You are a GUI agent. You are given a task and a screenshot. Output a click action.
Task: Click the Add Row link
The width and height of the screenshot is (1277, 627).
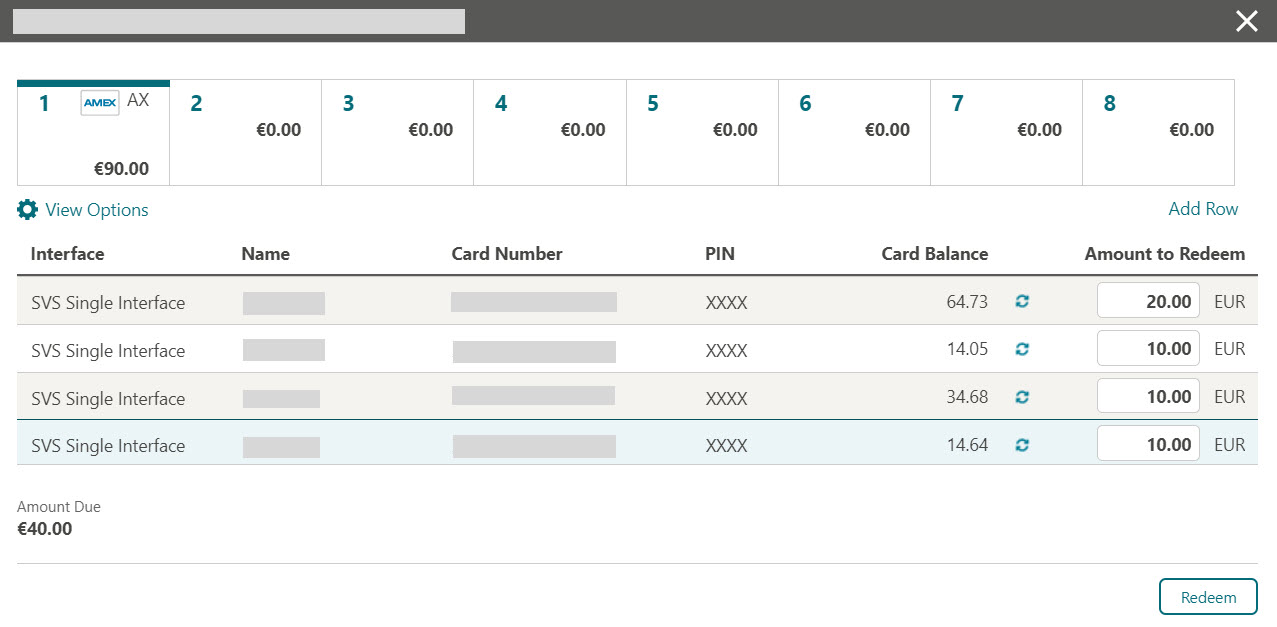[1203, 209]
